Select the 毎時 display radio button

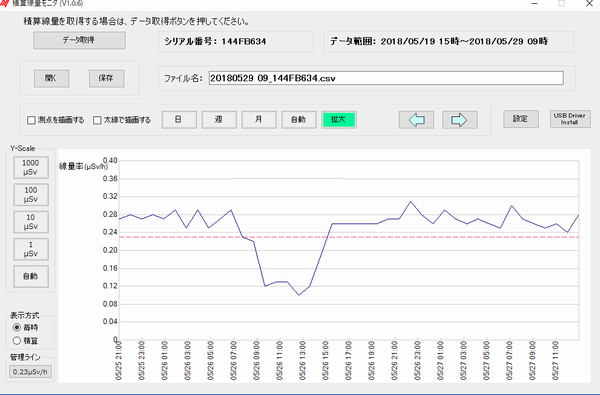point(17,328)
